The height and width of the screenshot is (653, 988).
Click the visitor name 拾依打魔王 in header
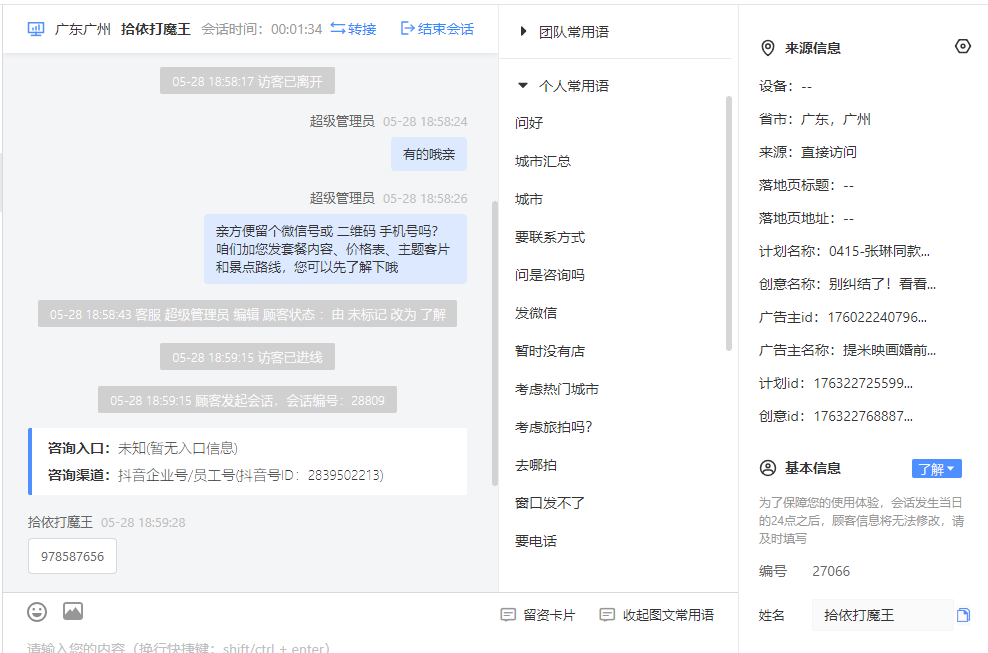[156, 29]
